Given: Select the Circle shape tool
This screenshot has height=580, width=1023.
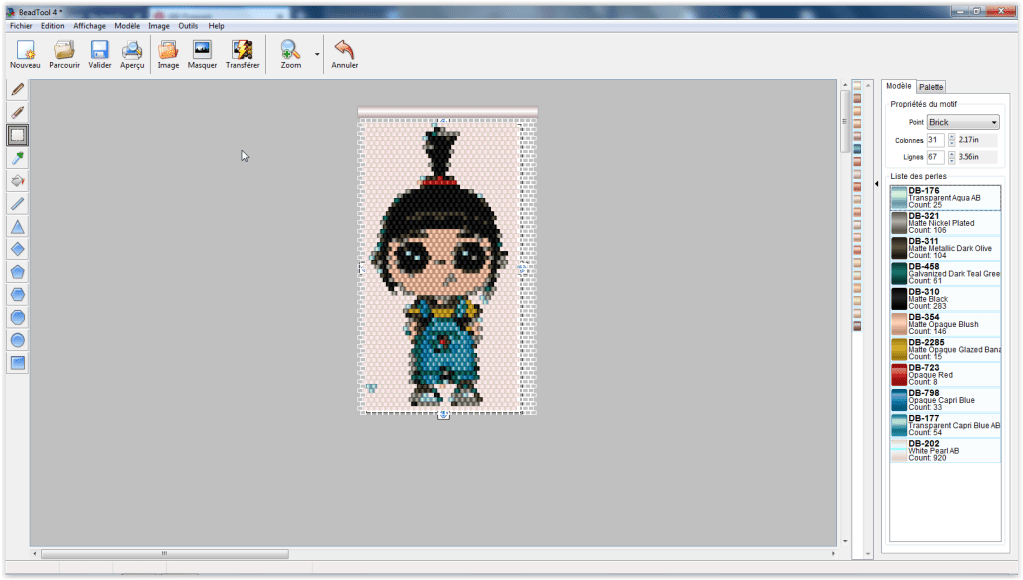Looking at the screenshot, I should (17, 339).
